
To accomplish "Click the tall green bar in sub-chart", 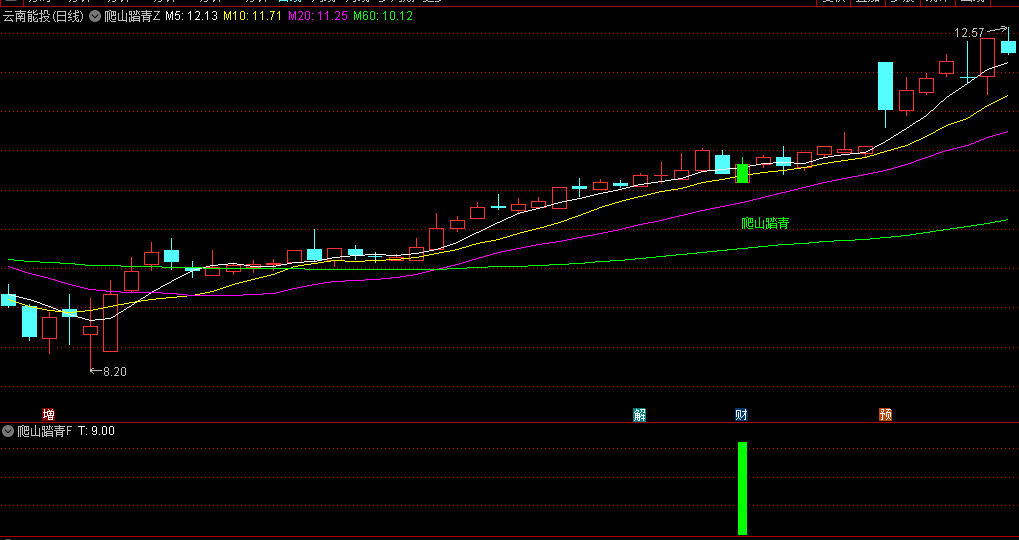I will (742, 489).
